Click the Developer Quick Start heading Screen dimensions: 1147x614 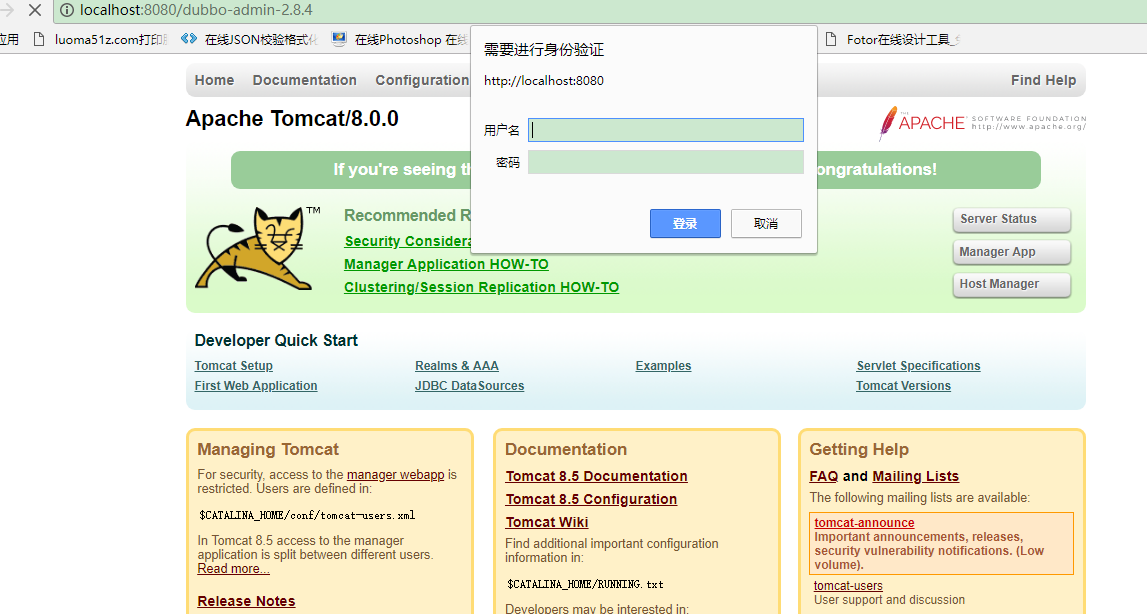tap(276, 340)
